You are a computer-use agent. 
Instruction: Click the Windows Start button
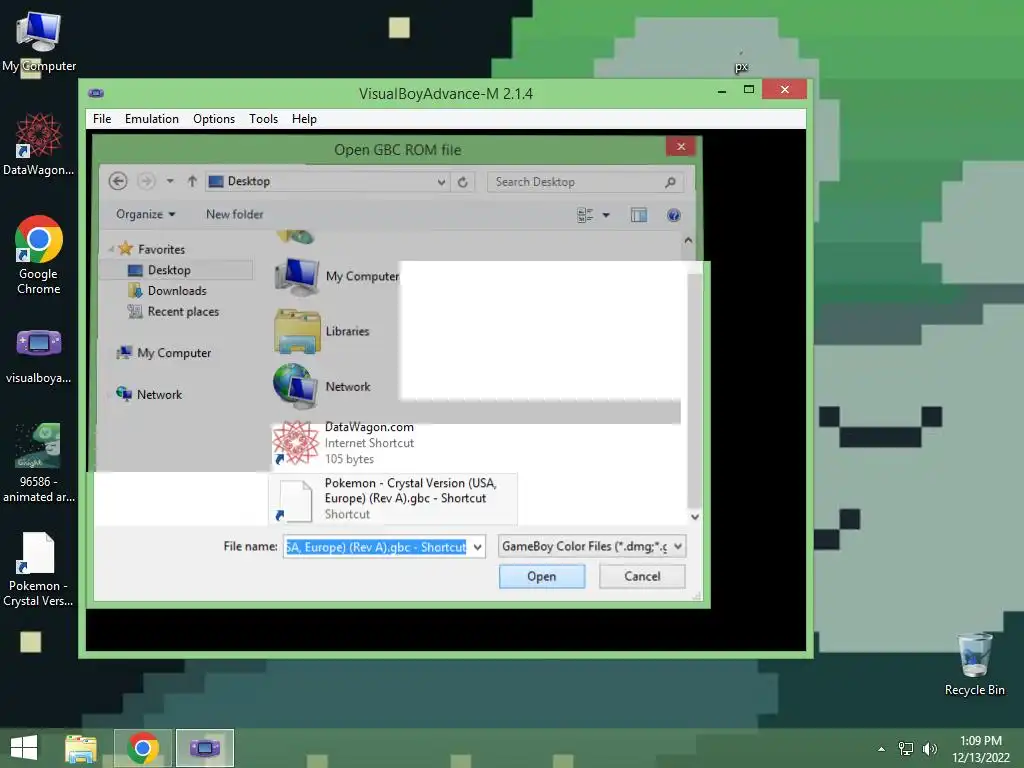[24, 748]
